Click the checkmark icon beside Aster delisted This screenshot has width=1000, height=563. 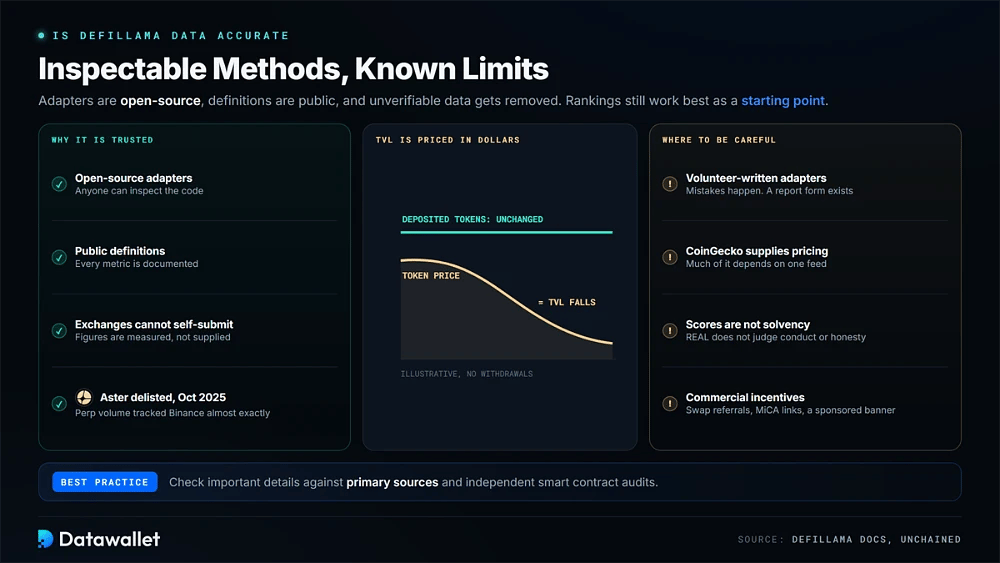59,404
